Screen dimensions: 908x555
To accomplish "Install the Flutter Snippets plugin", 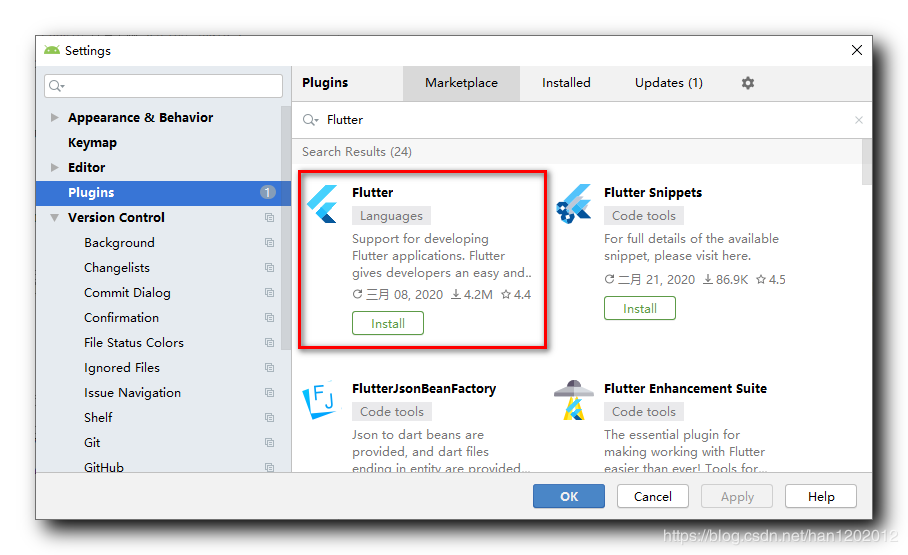I will coord(640,308).
